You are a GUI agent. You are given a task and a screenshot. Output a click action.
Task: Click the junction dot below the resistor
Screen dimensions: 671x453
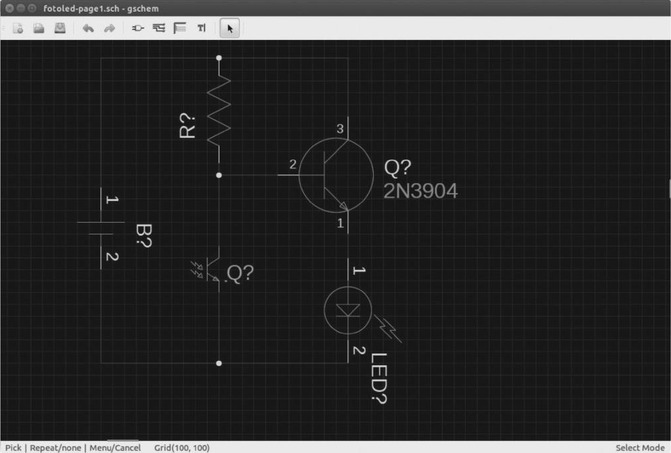click(219, 175)
